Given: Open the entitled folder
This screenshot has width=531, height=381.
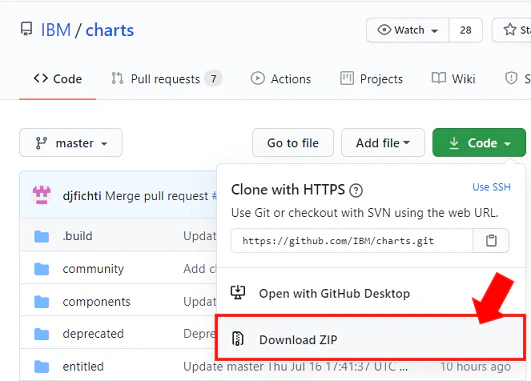Looking at the screenshot, I should (x=83, y=367).
